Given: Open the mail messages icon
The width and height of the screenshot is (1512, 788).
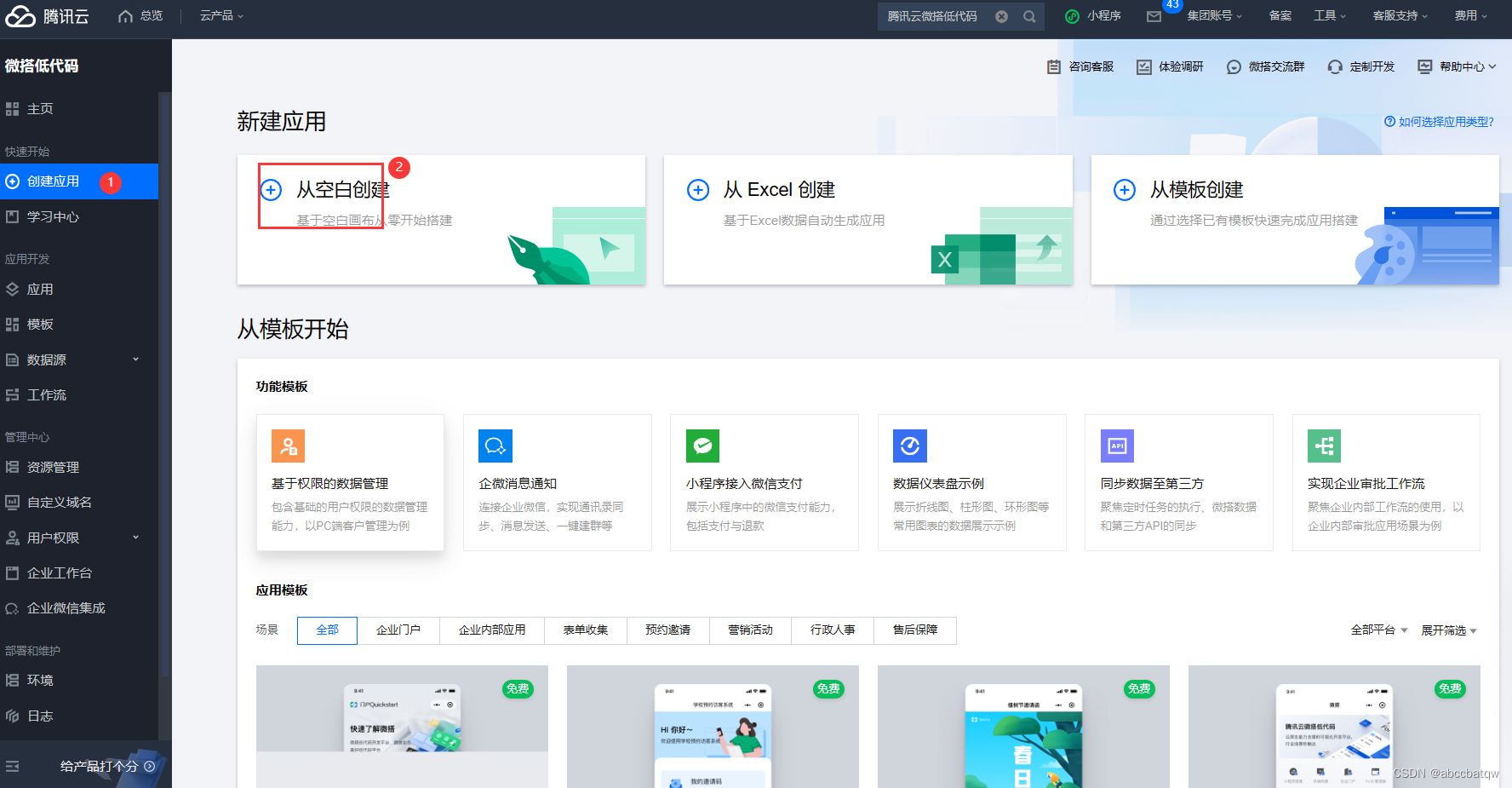Looking at the screenshot, I should coord(1154,16).
